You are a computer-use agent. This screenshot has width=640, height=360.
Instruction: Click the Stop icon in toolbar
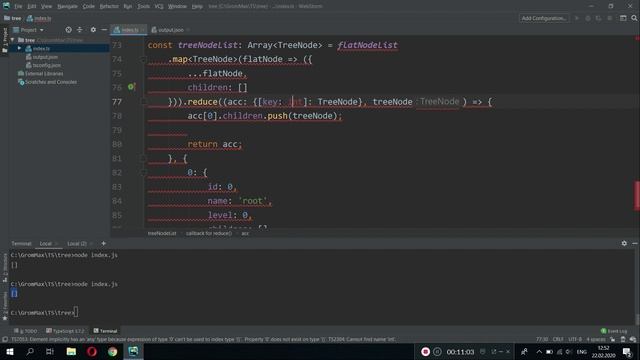pyautogui.click(x=610, y=18)
